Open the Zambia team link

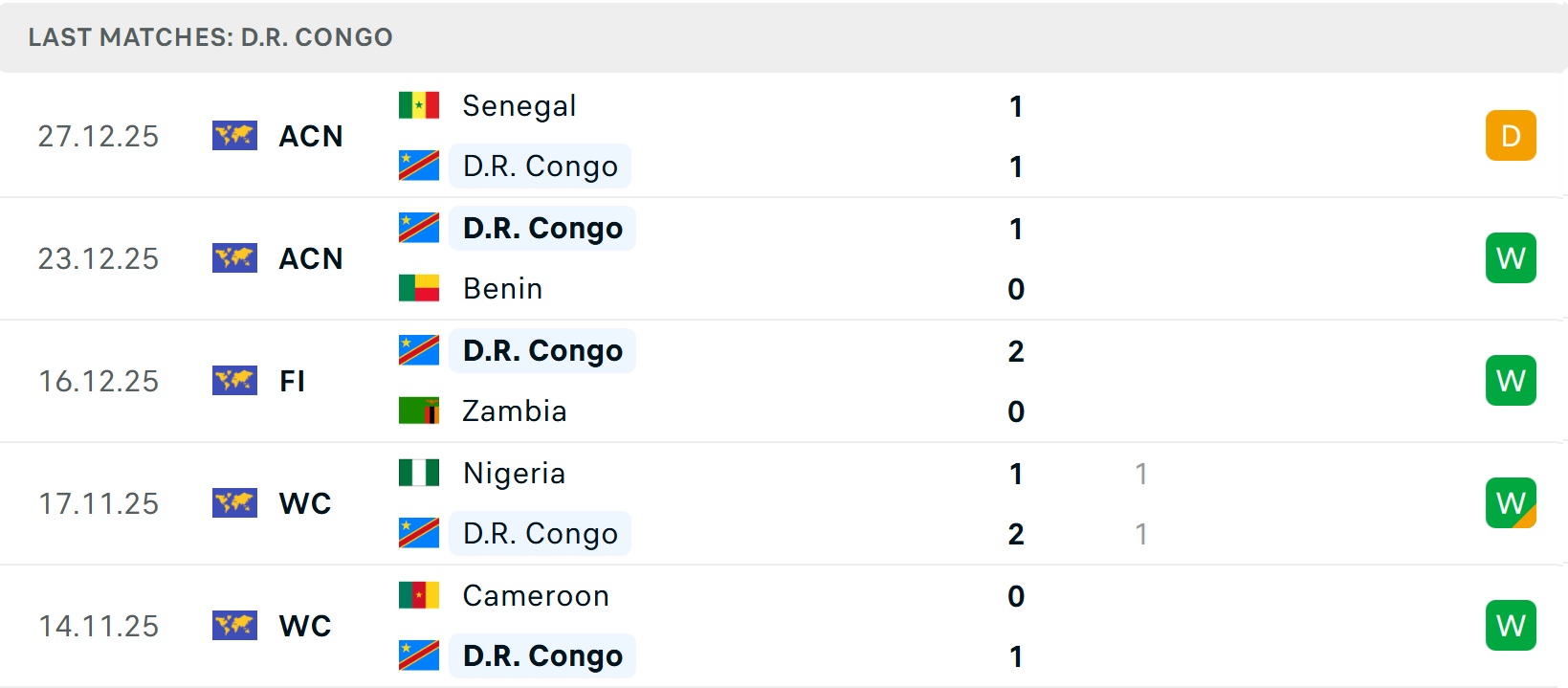(x=515, y=411)
